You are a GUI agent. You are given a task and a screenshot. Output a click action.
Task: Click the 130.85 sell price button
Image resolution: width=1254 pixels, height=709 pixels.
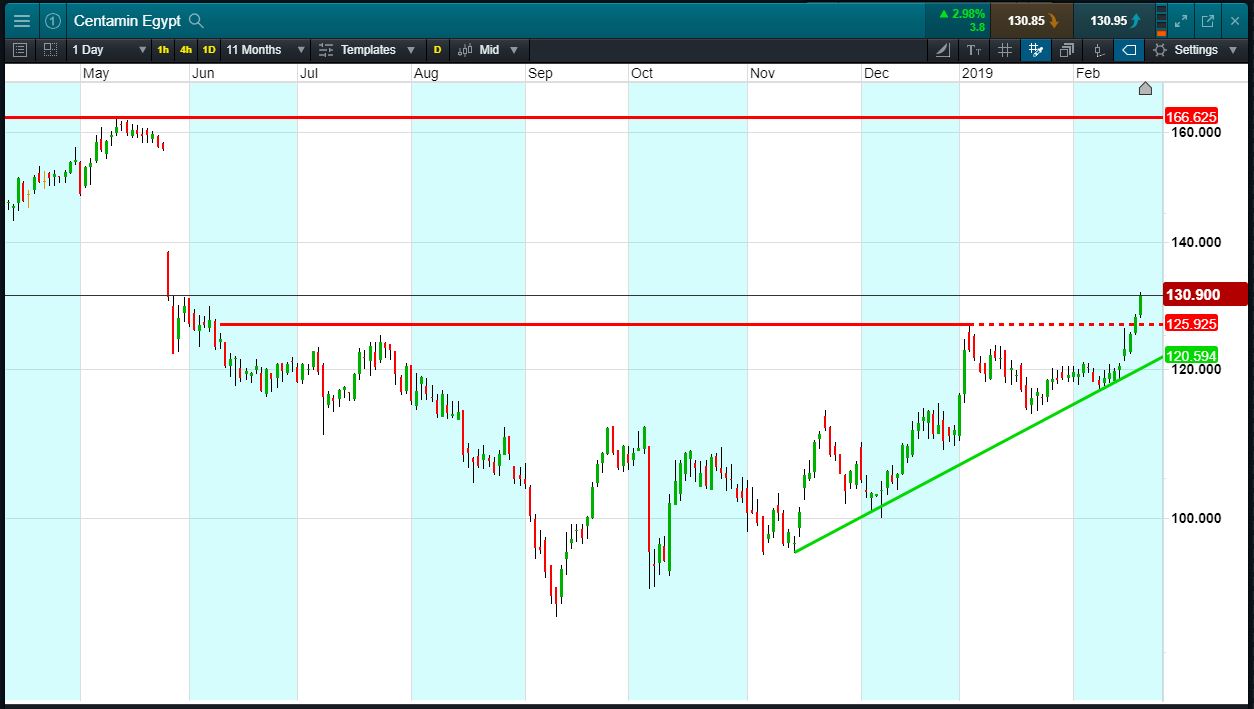1032,20
